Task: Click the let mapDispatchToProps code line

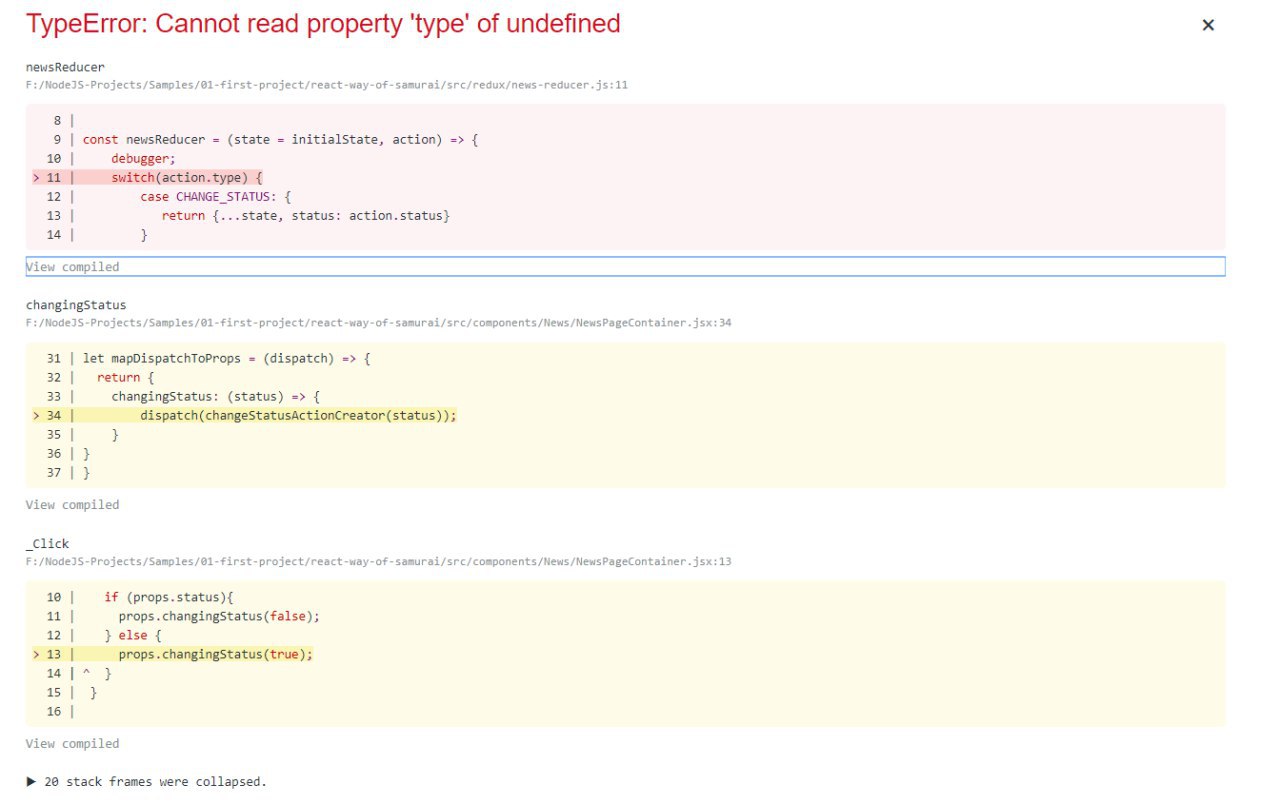Action: point(226,358)
